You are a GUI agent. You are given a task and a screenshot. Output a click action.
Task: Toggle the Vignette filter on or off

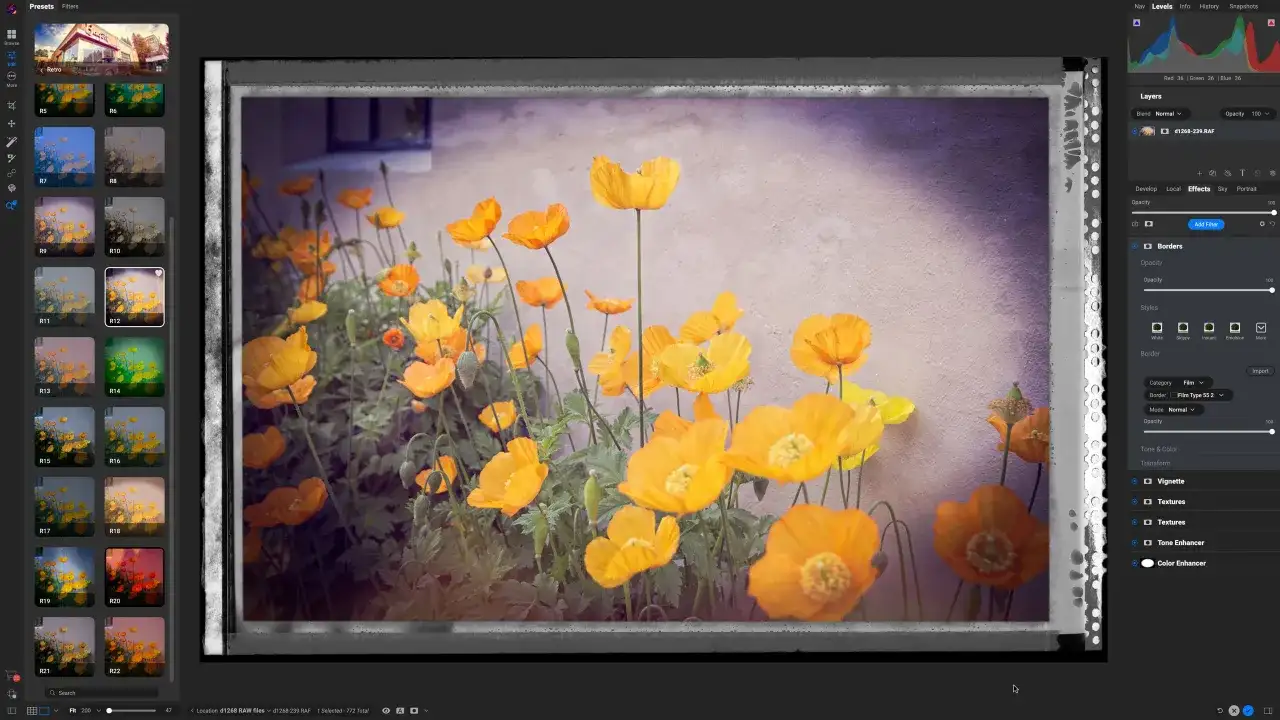point(1147,481)
